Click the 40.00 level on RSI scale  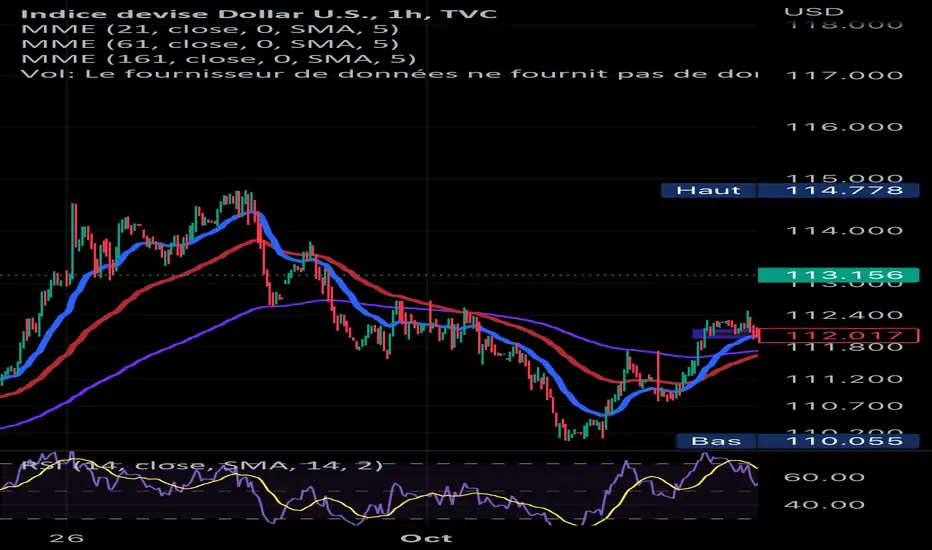(x=824, y=505)
